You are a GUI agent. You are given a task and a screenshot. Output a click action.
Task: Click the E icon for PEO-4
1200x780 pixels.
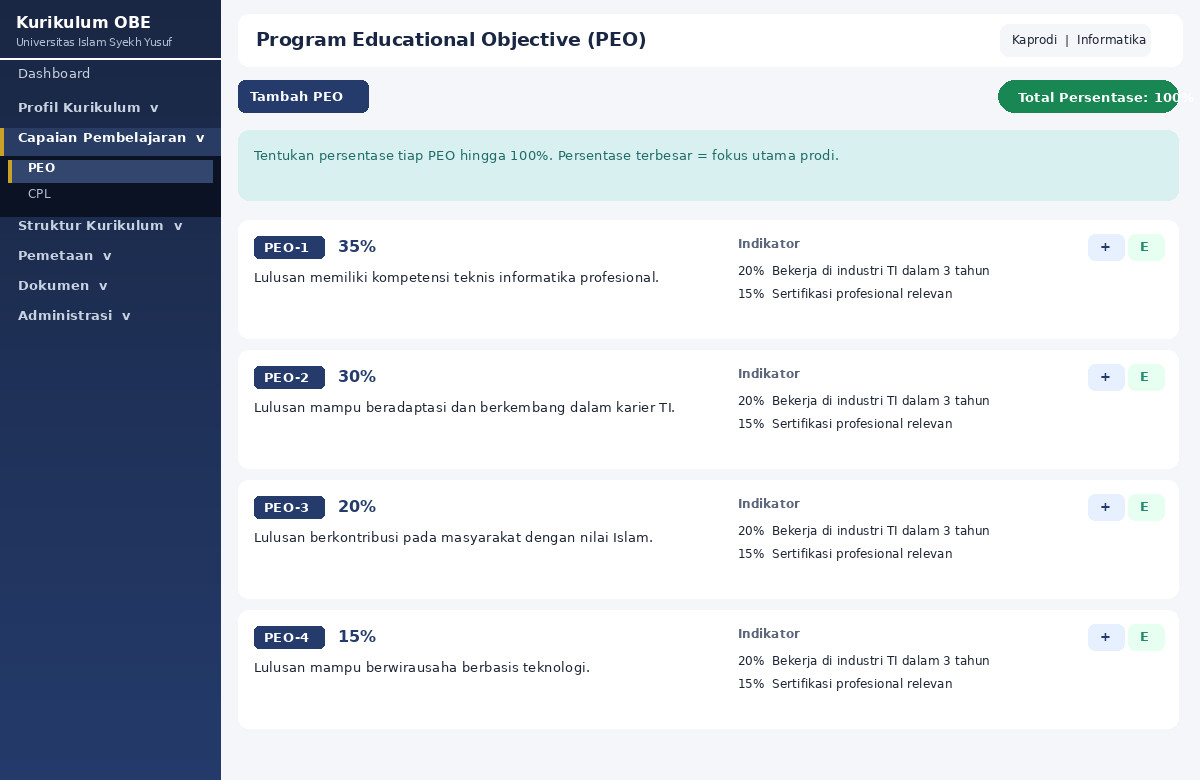(x=1146, y=638)
